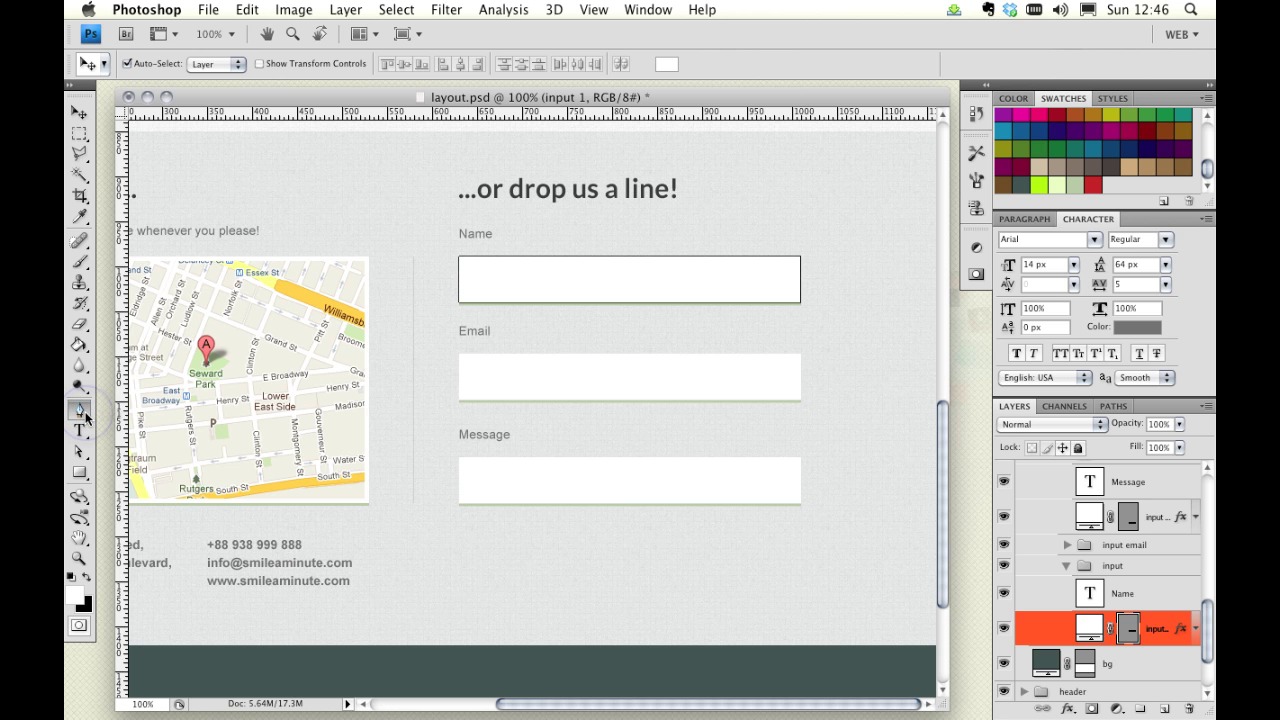Viewport: 1280px width, 720px height.
Task: Select the Clone Stamp tool
Action: click(x=79, y=282)
